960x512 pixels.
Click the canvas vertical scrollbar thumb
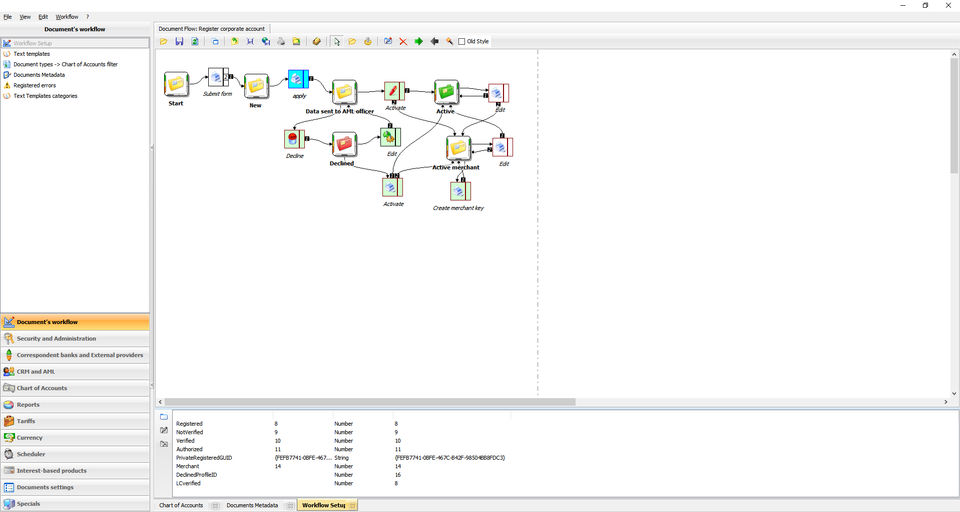(x=954, y=116)
